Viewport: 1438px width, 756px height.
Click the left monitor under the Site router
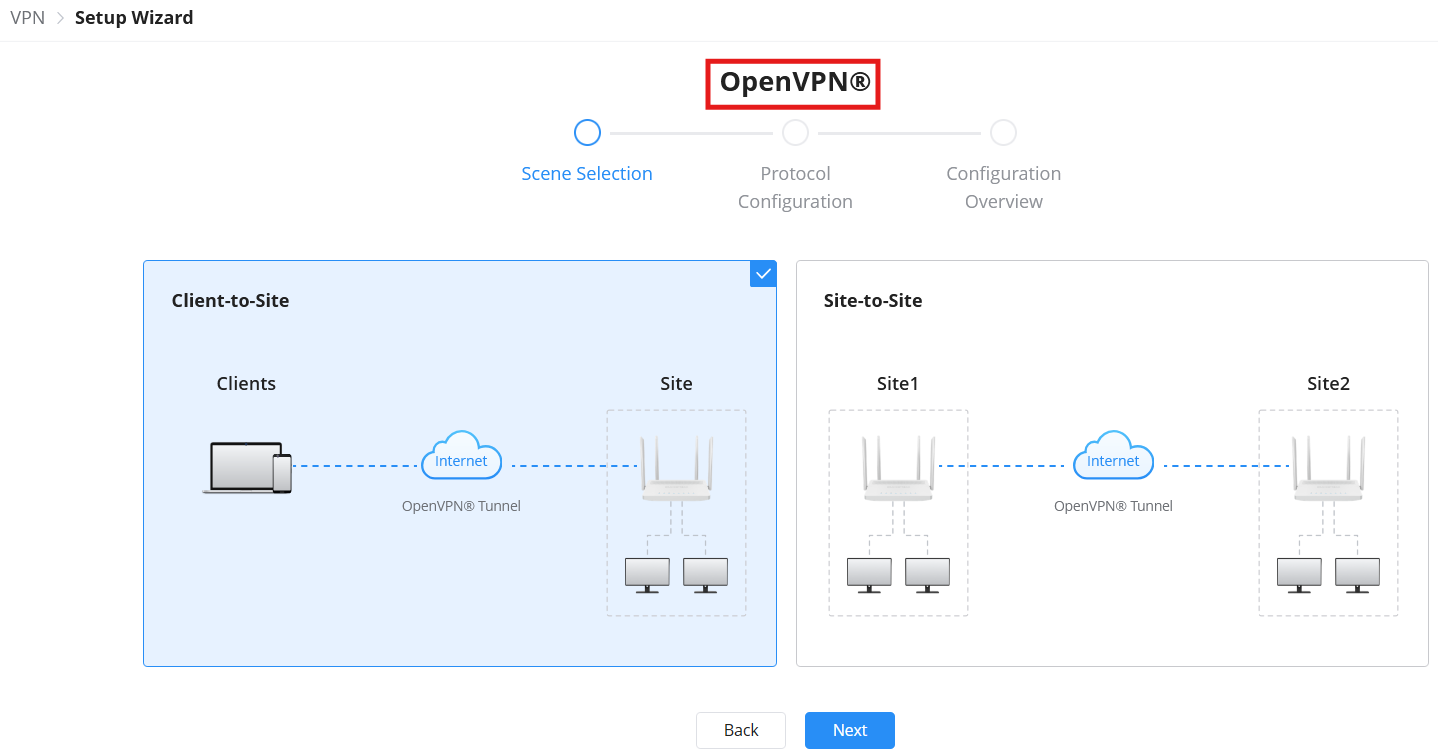tap(647, 576)
